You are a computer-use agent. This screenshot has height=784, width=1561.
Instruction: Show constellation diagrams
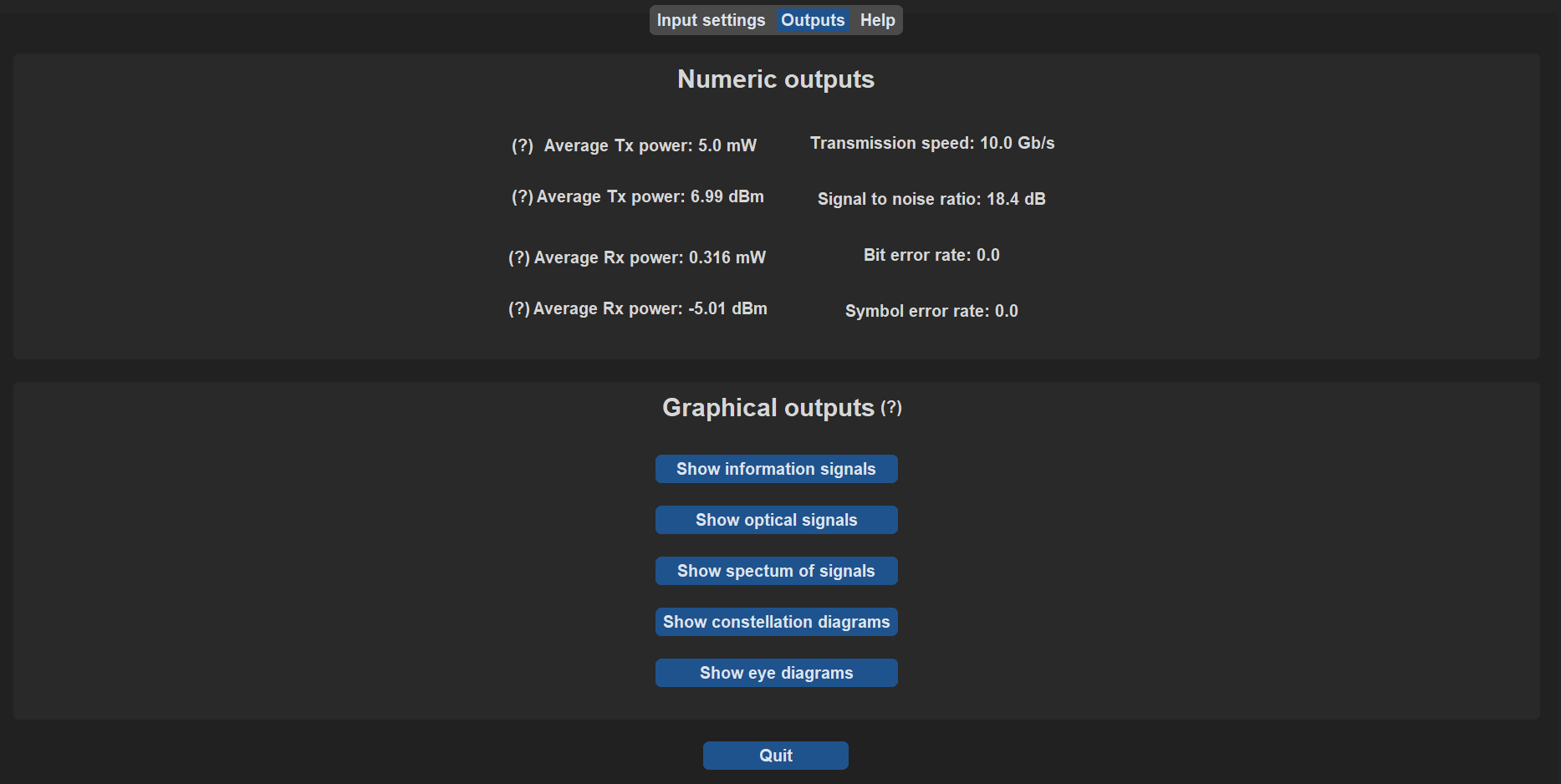[x=776, y=621]
